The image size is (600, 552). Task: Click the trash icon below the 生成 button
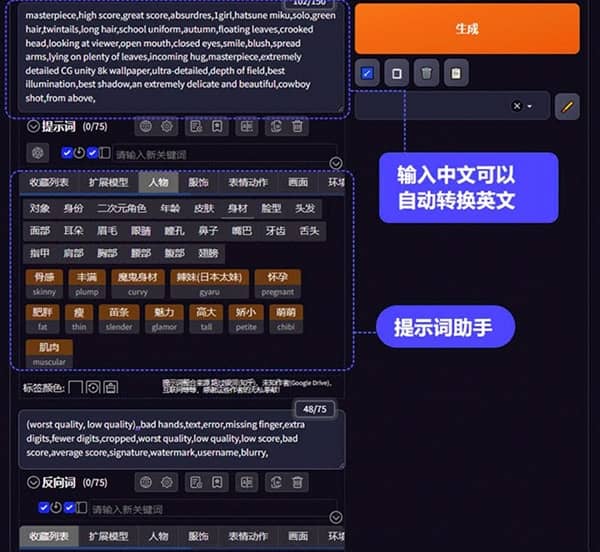pyautogui.click(x=426, y=73)
